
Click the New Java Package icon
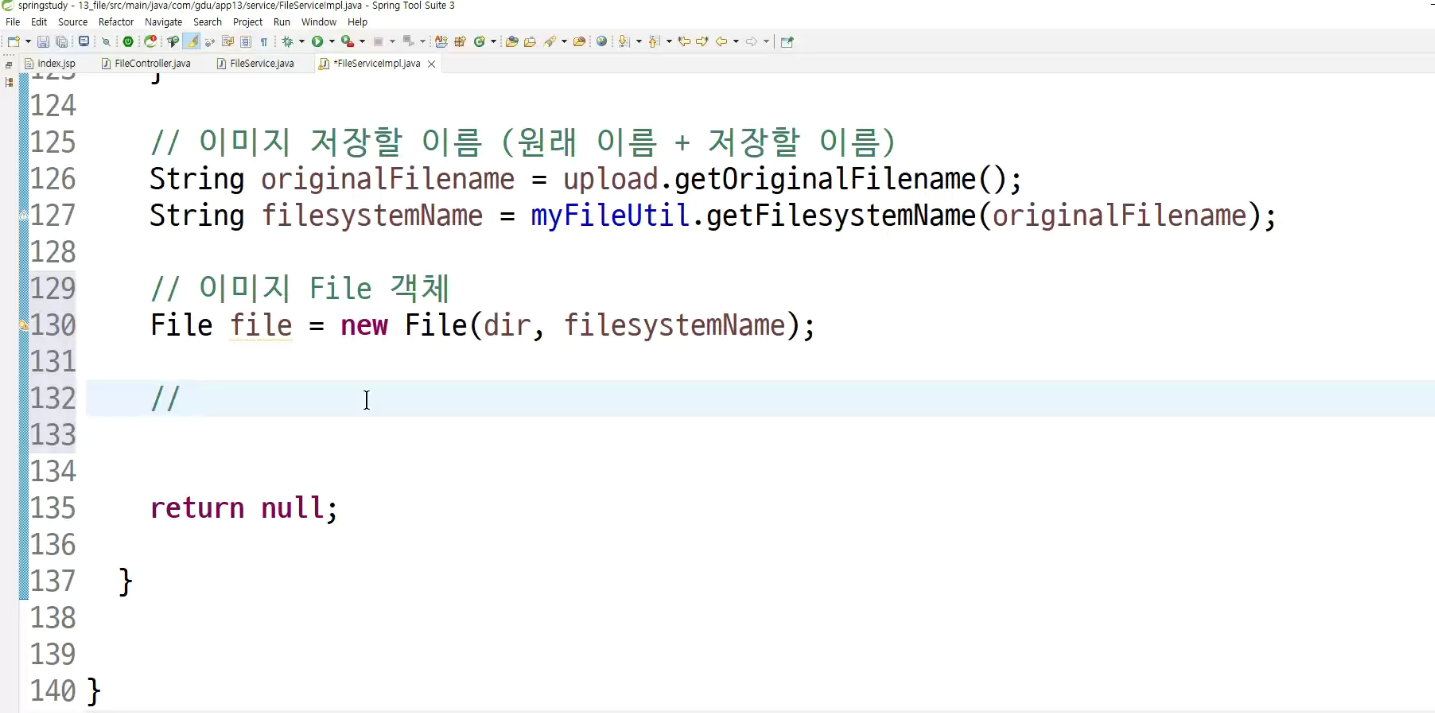460,41
